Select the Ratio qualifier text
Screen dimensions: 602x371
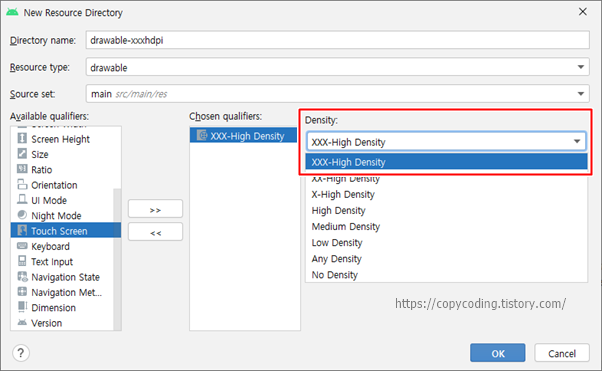point(41,170)
